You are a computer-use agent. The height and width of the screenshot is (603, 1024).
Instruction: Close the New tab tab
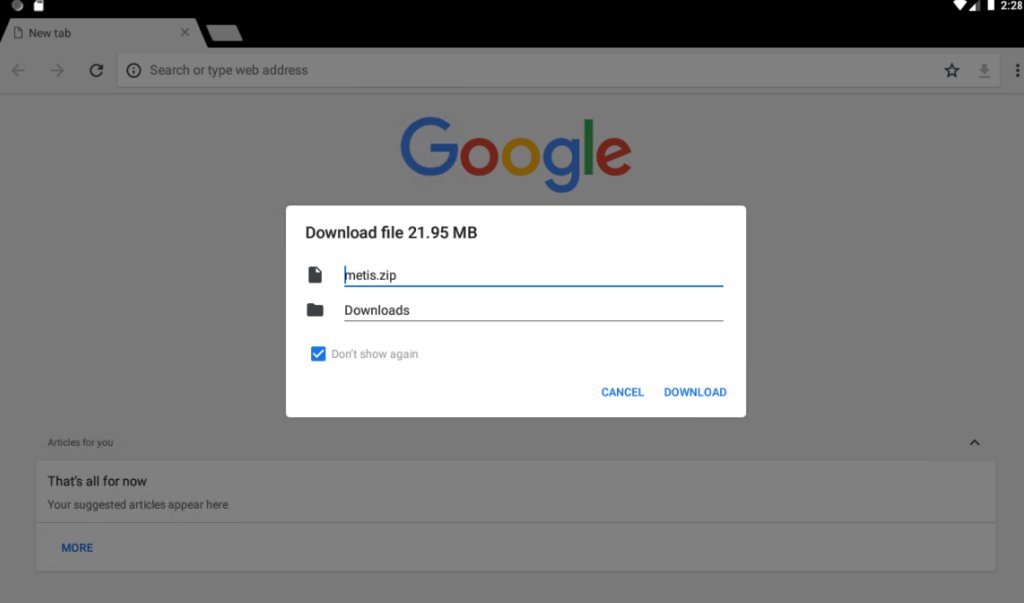[x=185, y=33]
